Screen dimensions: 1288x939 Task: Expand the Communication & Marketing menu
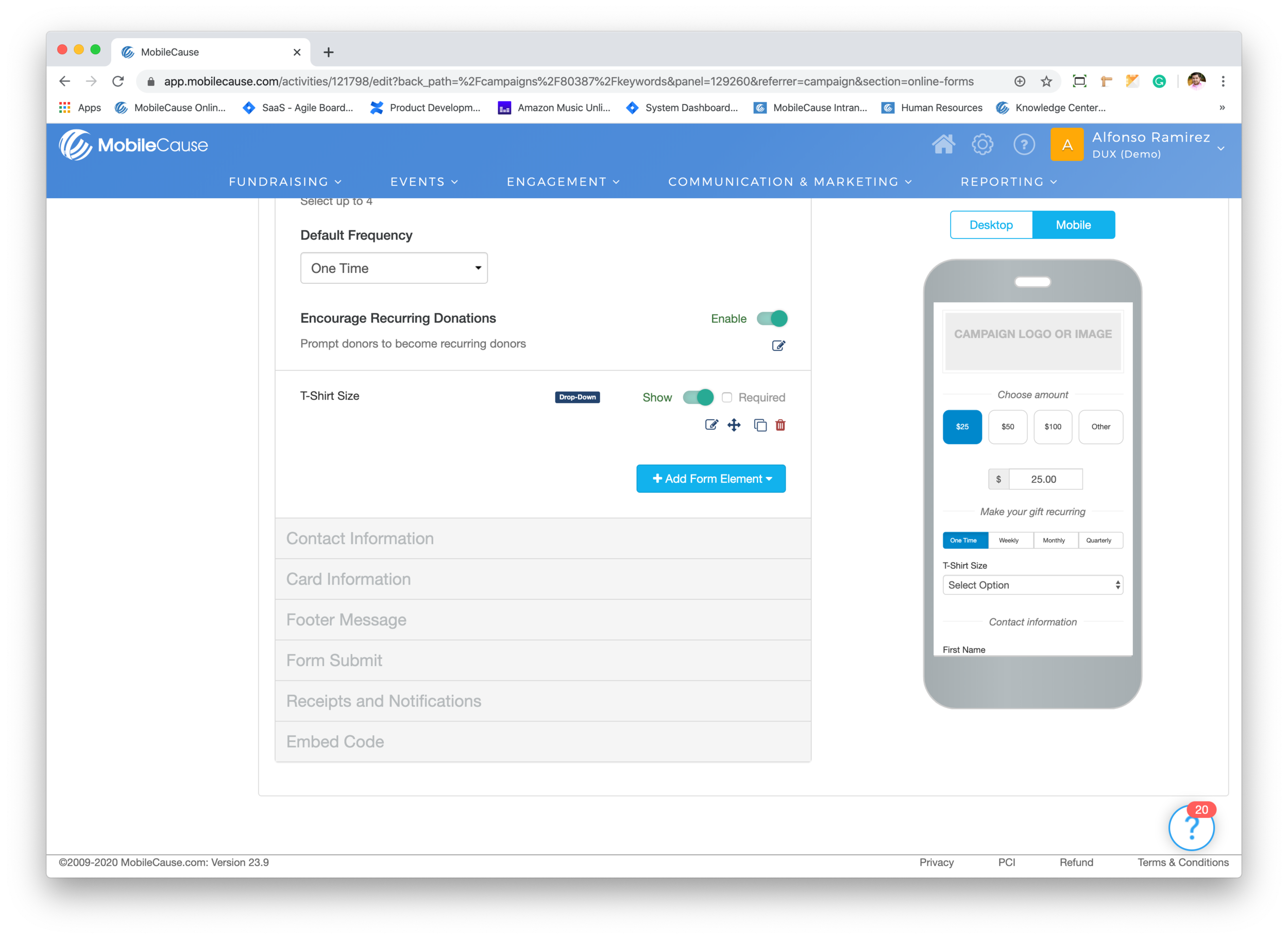click(789, 181)
